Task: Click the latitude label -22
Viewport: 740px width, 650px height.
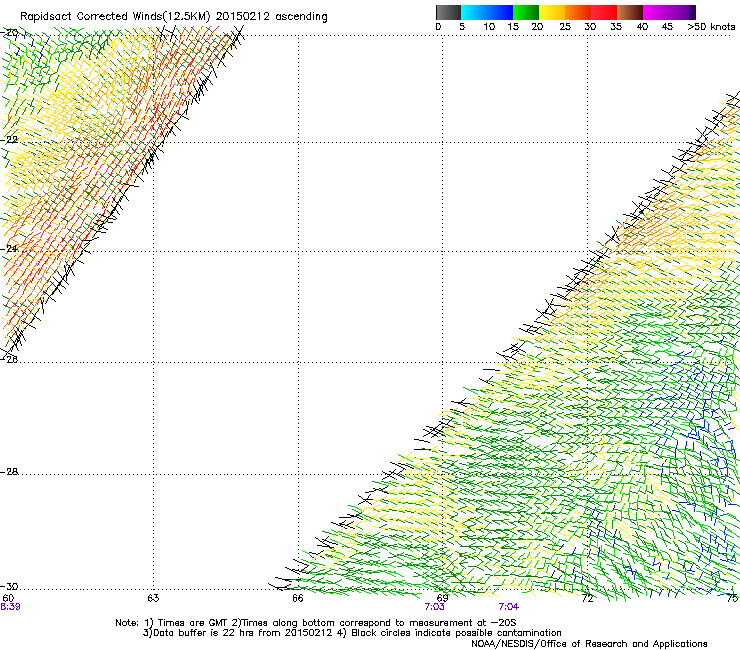Action: [x=10, y=140]
